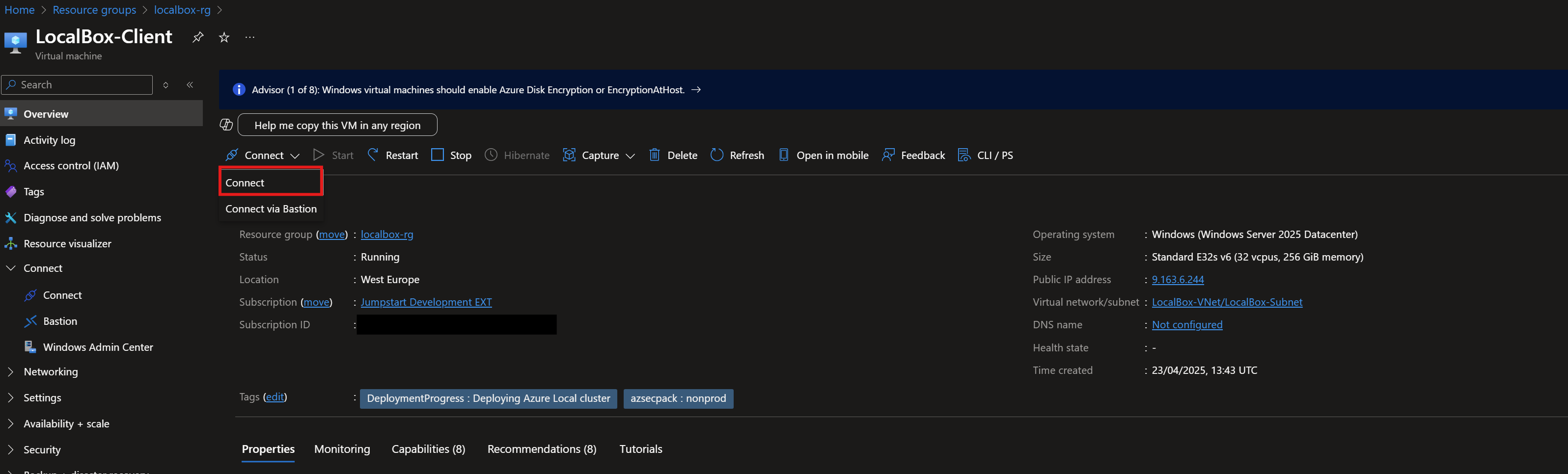
Task: Click the Stop square icon
Action: point(437,155)
